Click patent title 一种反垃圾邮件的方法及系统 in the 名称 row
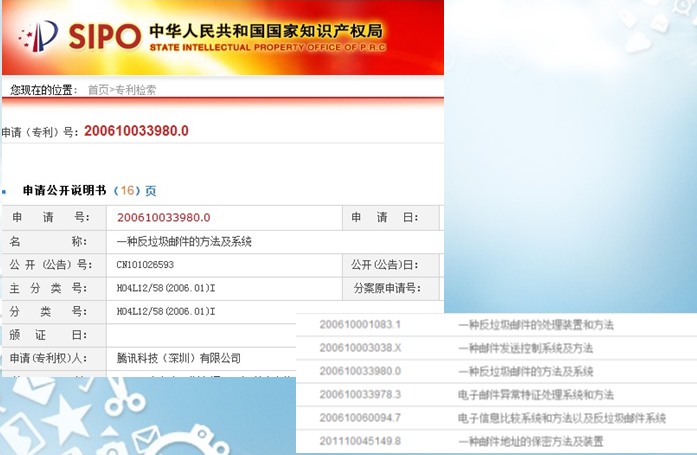 click(184, 242)
